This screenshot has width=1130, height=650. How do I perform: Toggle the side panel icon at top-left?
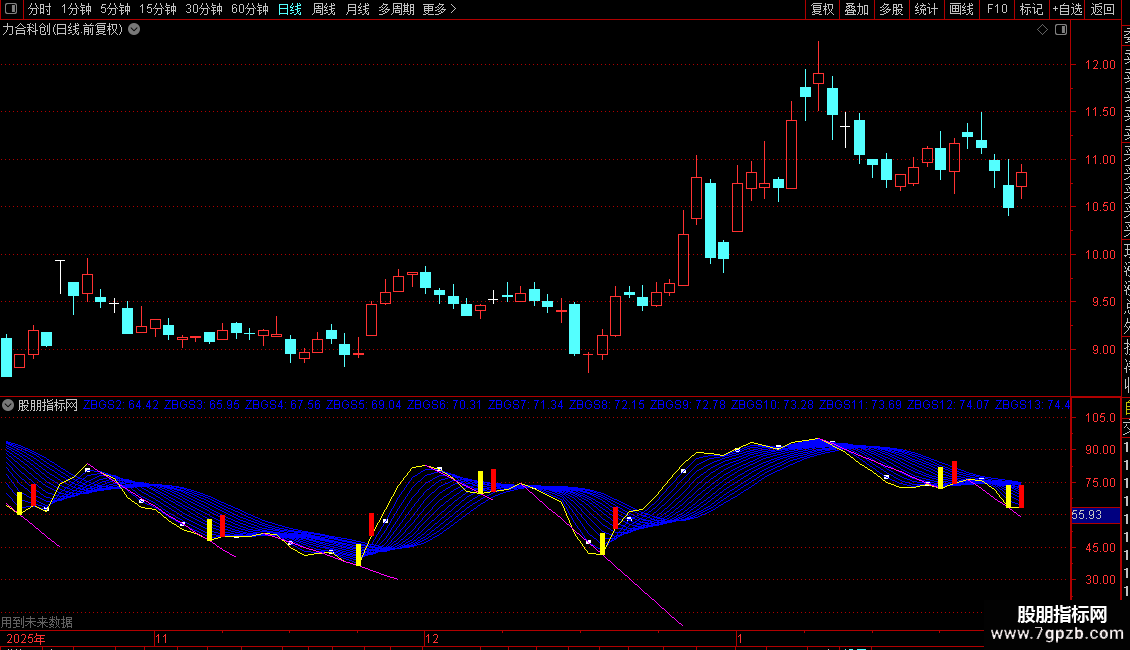[x=11, y=9]
